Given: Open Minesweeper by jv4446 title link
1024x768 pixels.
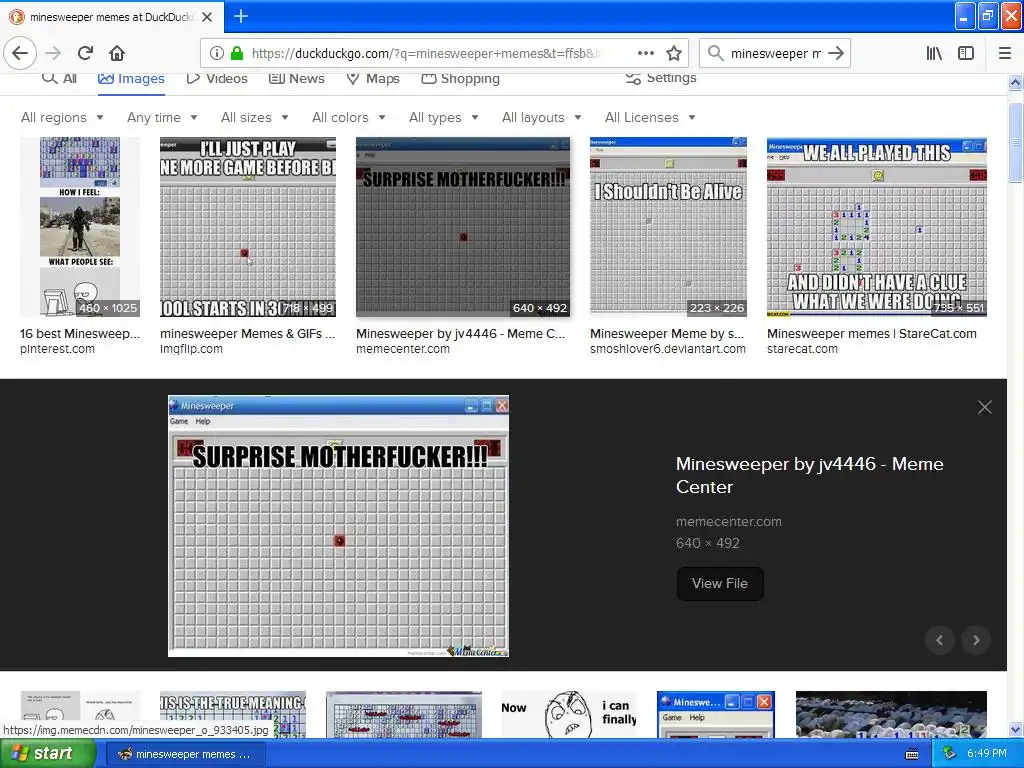Looking at the screenshot, I should click(x=809, y=475).
